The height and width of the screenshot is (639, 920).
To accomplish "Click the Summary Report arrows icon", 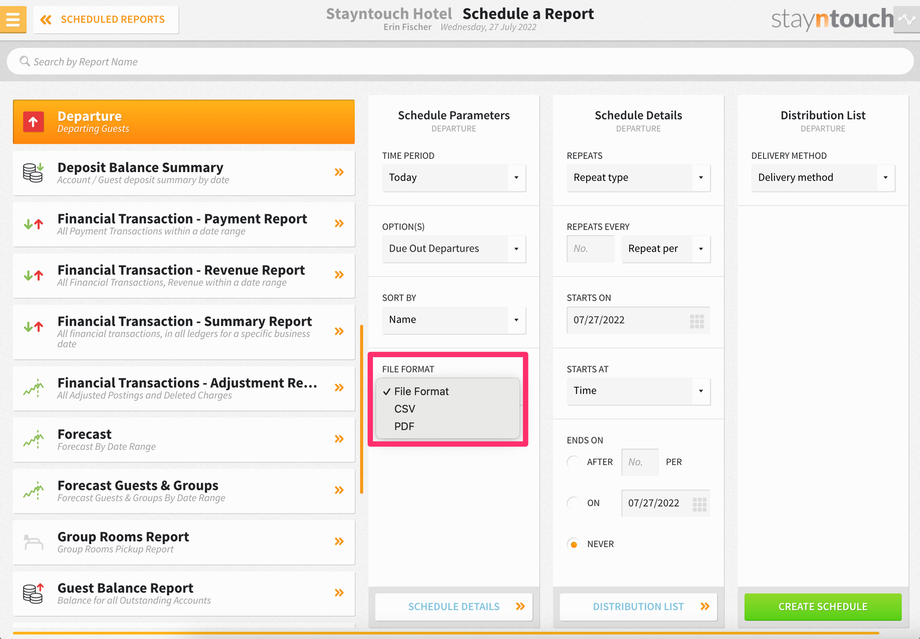I will coord(33,327).
